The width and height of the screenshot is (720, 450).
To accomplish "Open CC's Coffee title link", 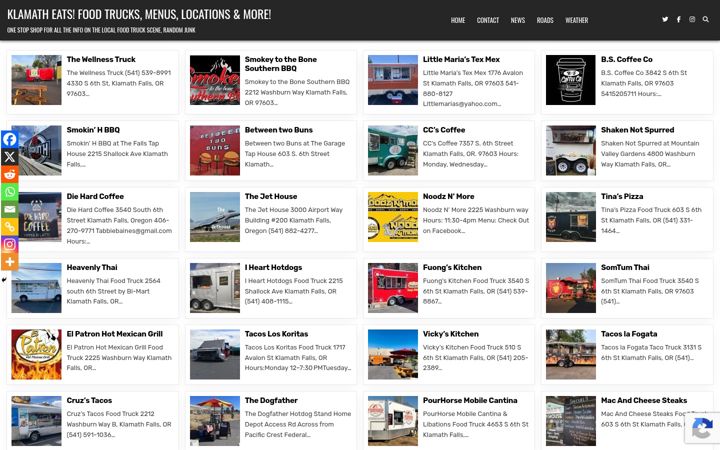I will (x=444, y=130).
